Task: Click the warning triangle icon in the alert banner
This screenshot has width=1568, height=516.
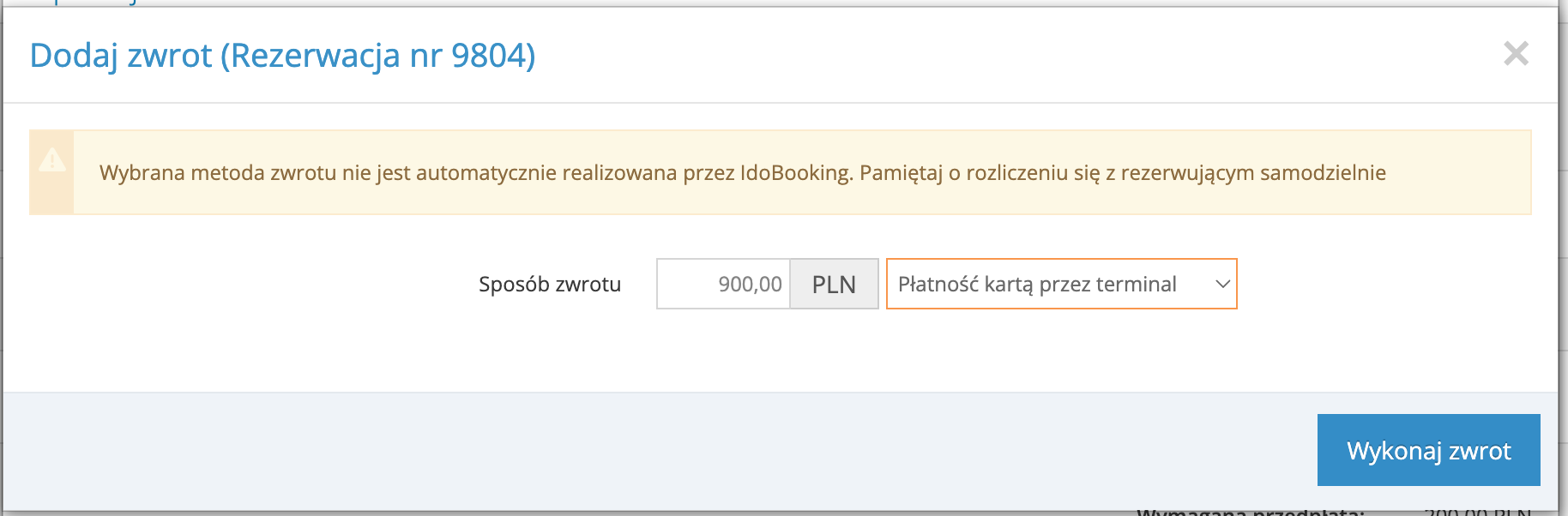Action: [54, 160]
